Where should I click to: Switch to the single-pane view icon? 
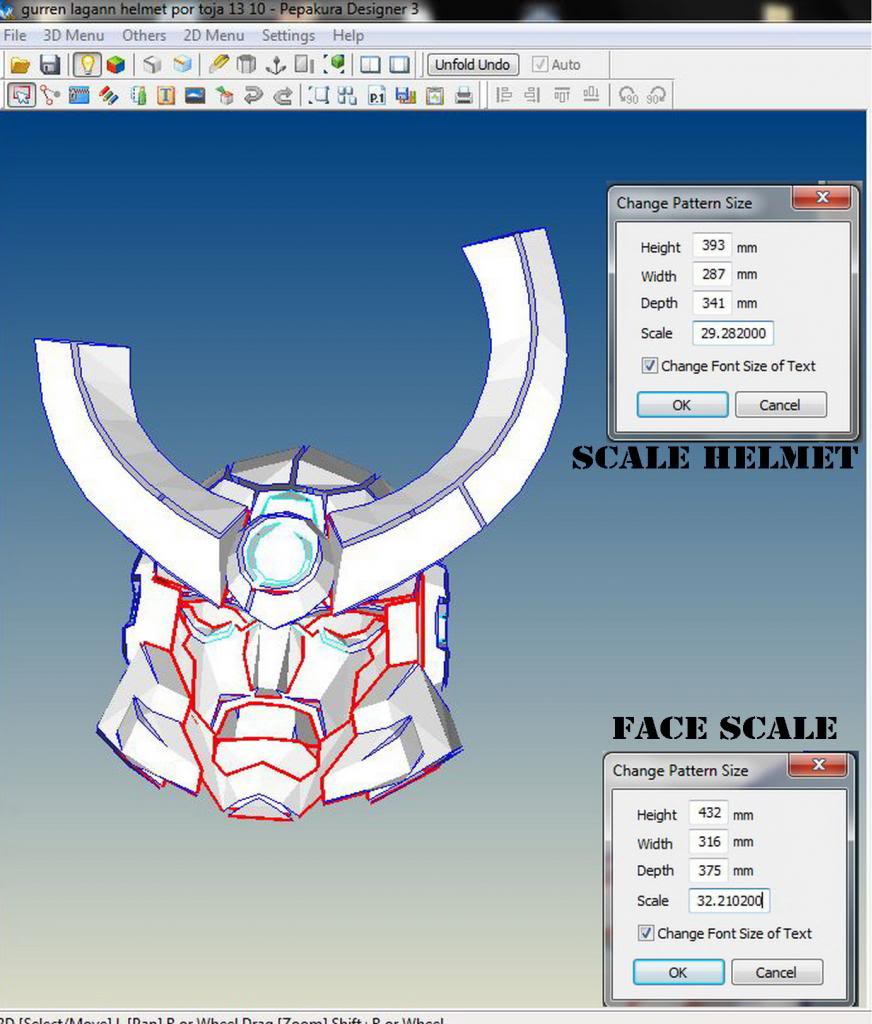click(399, 65)
